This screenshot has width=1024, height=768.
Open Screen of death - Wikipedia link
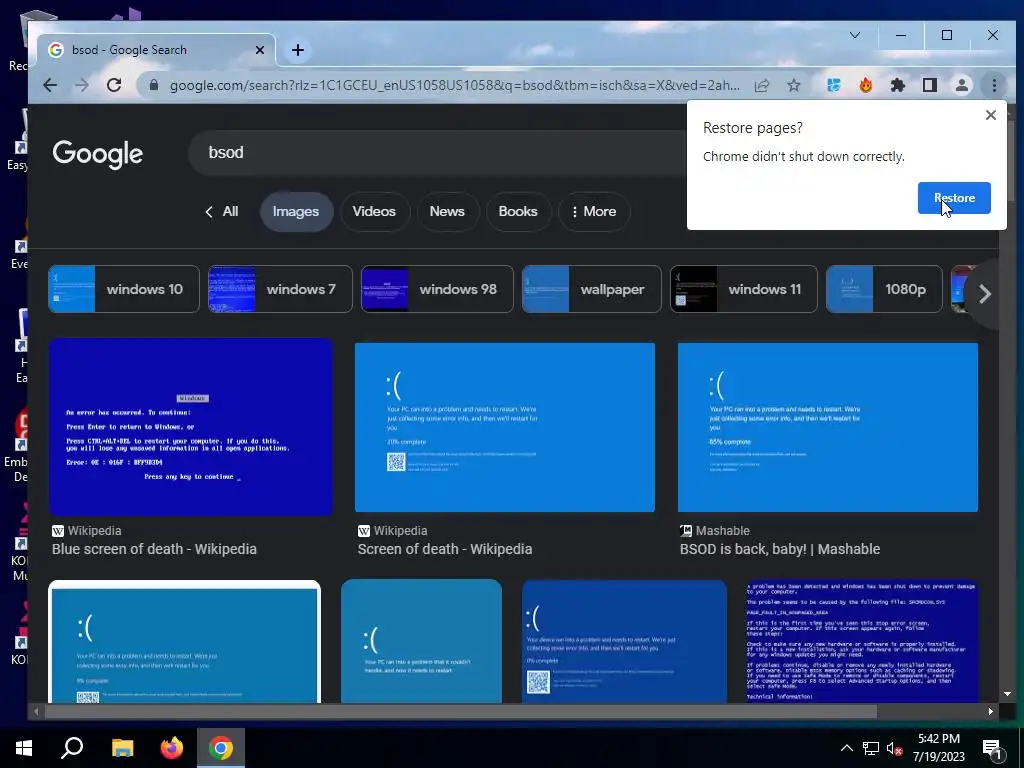point(445,549)
